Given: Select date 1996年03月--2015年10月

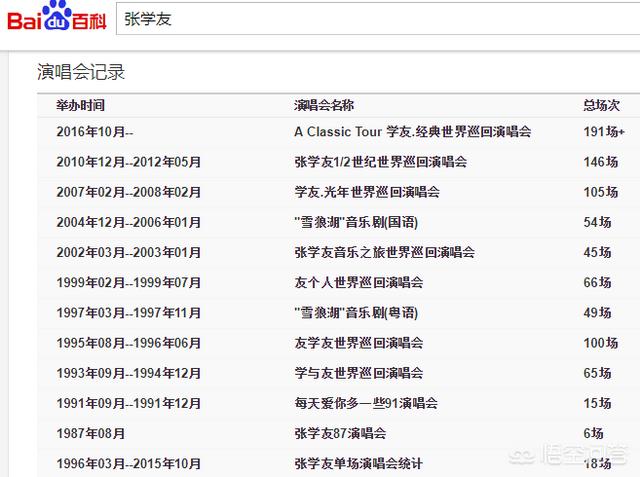Looking at the screenshot, I should pyautogui.click(x=129, y=464).
